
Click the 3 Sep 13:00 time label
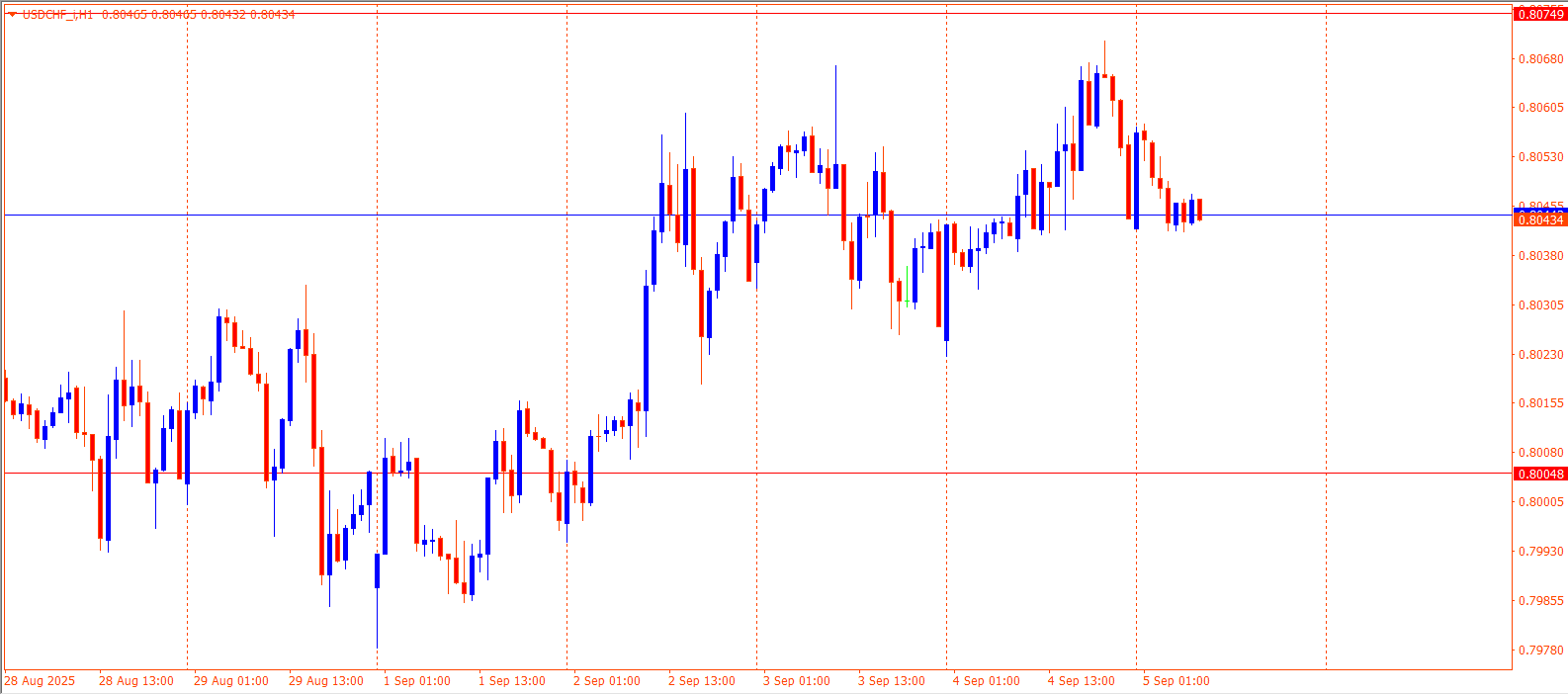tap(891, 681)
